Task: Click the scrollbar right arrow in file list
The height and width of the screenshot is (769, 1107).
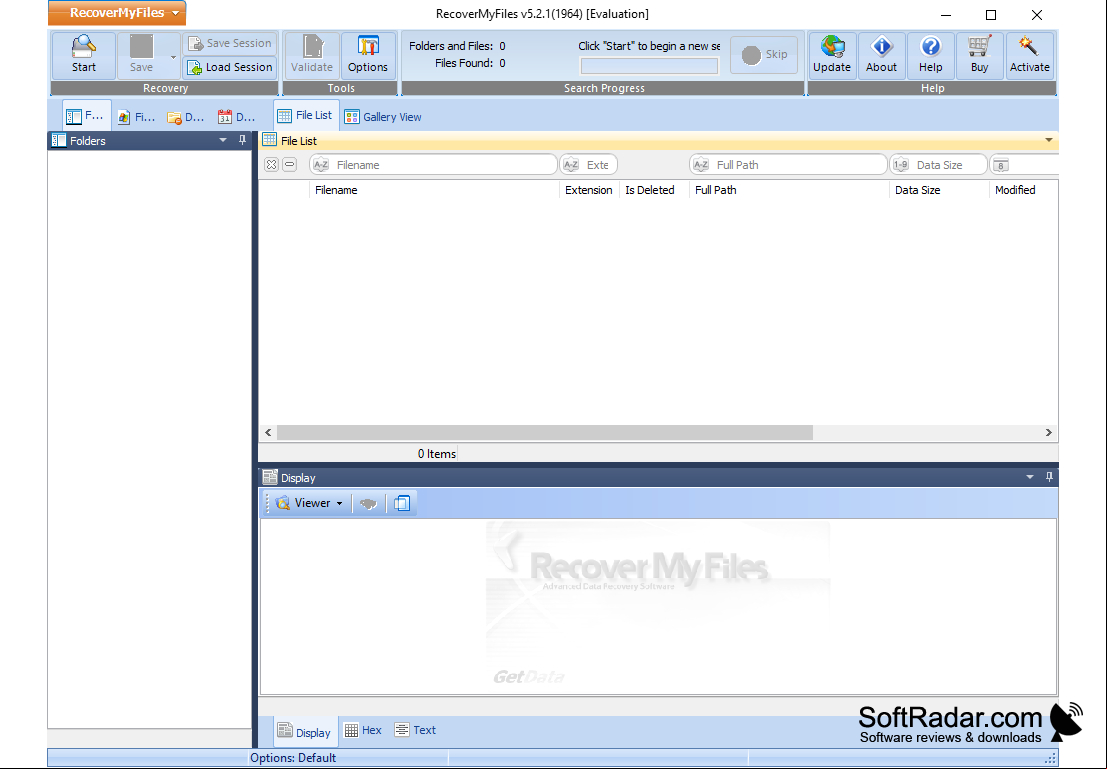Action: [1048, 432]
